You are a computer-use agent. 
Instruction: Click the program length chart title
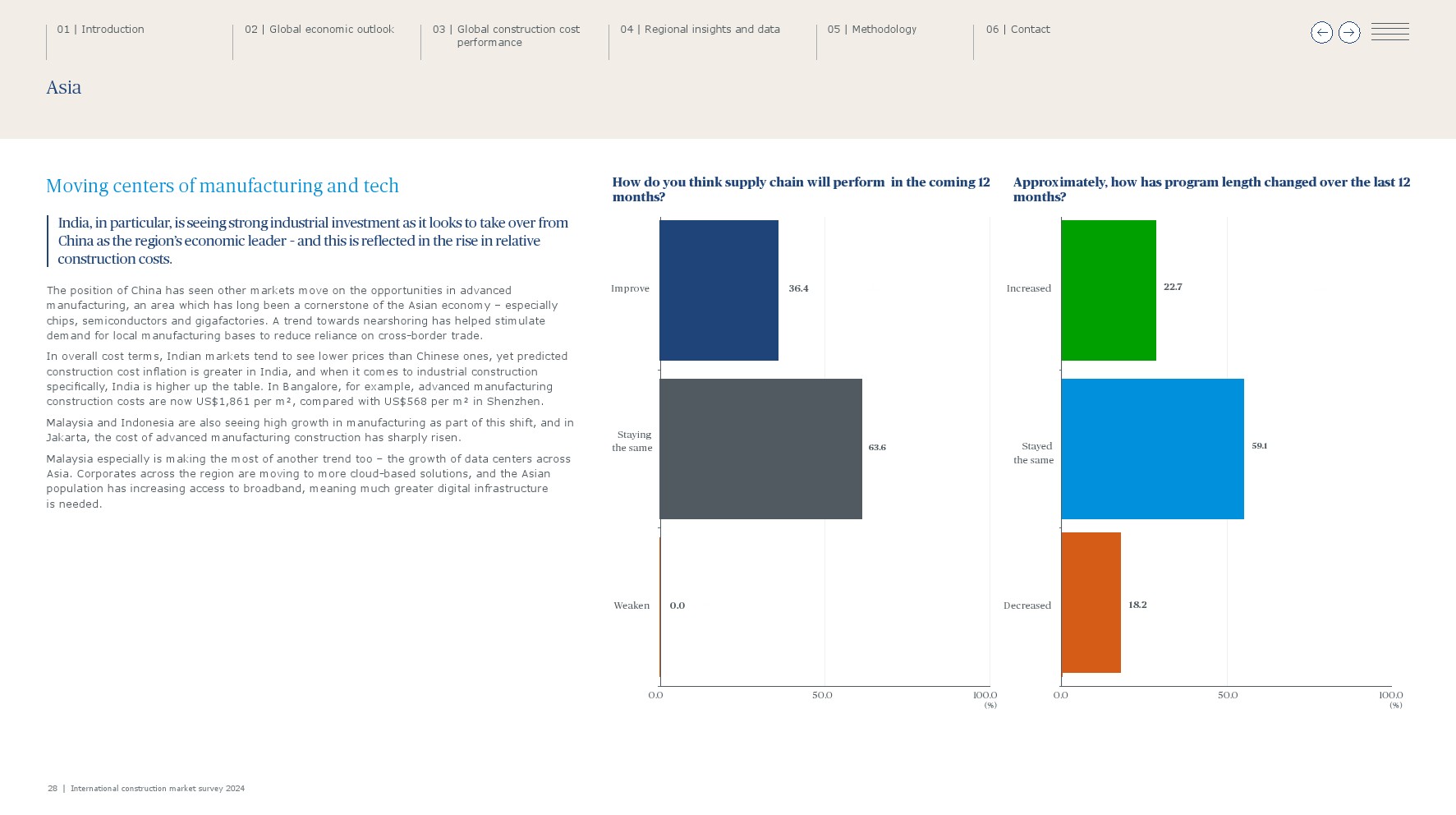1211,189
